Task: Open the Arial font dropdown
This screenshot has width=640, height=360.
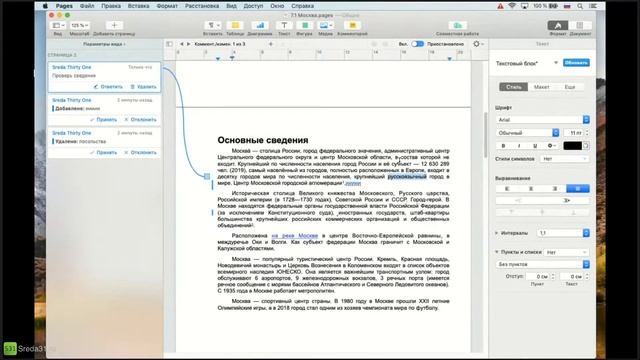Action: (x=542, y=120)
